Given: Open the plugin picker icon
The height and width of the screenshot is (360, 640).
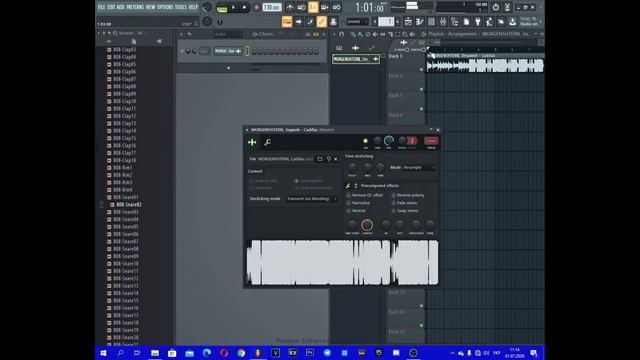Looking at the screenshot, I should point(478,22).
